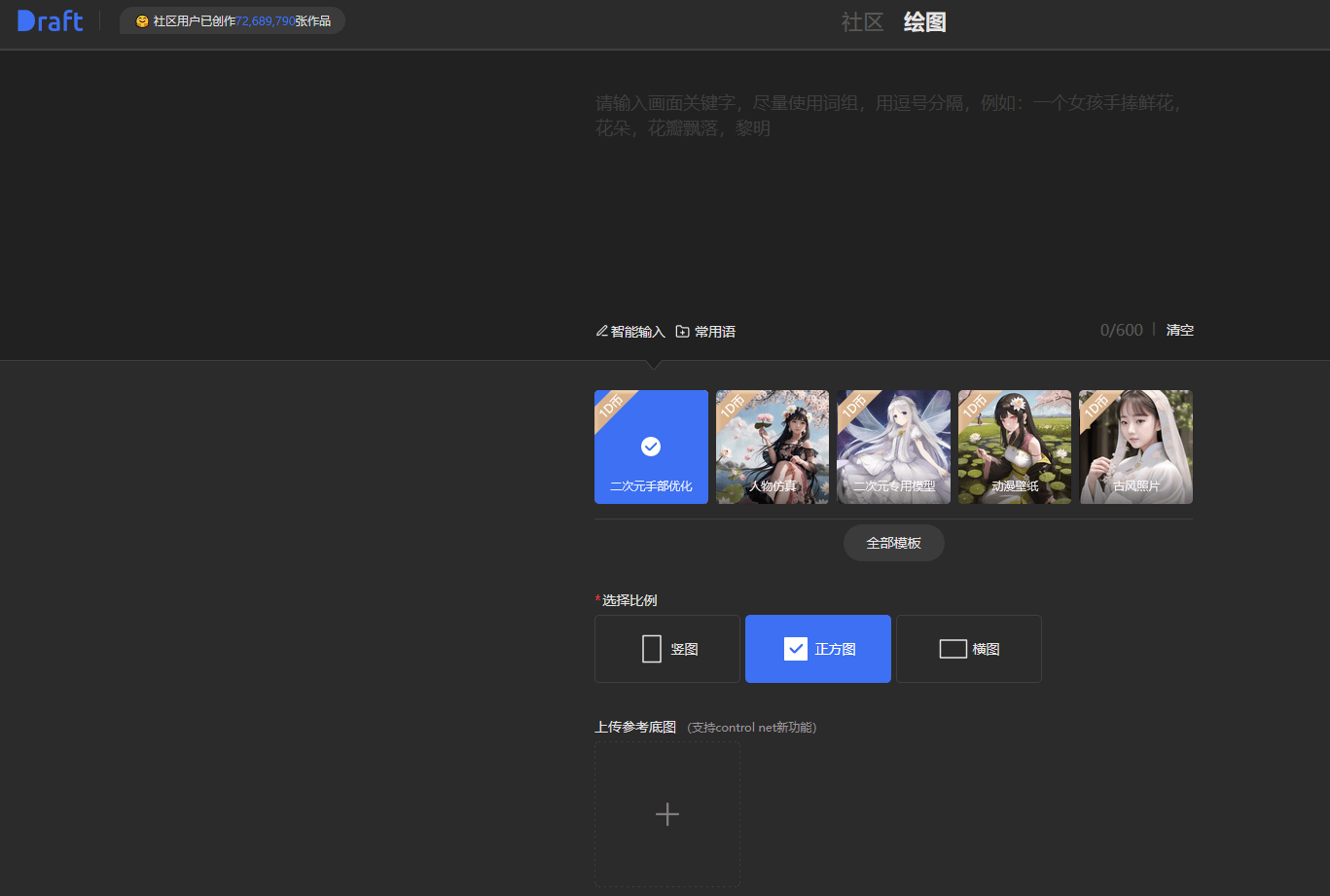Click the plus icon to upload reference image

click(667, 814)
